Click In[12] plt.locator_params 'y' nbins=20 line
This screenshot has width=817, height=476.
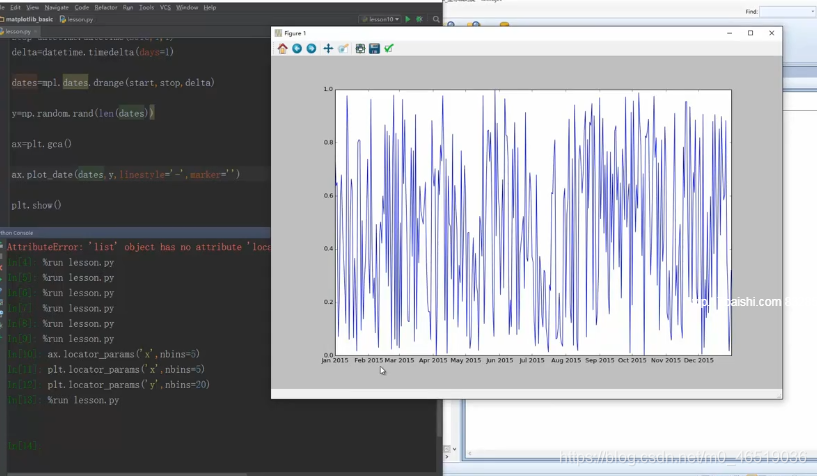tap(109, 385)
